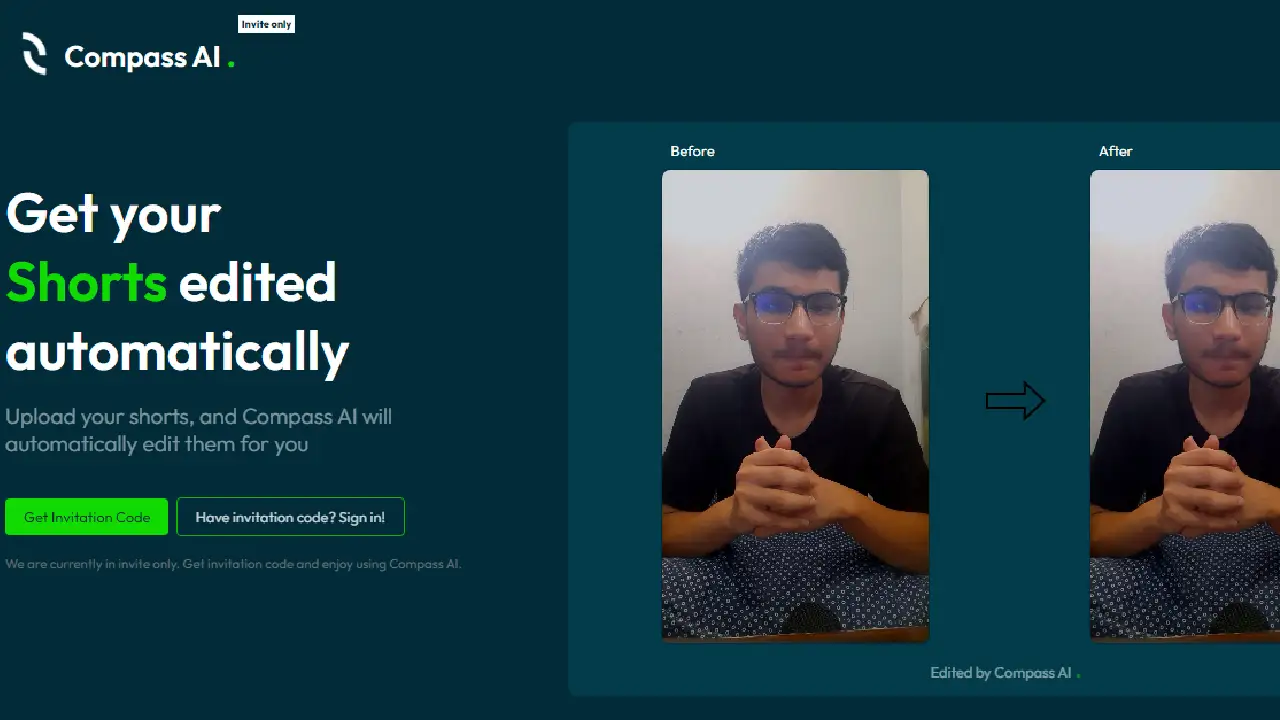Image resolution: width=1280 pixels, height=720 pixels.
Task: Select the 'Invite only' badge
Action: pos(267,24)
